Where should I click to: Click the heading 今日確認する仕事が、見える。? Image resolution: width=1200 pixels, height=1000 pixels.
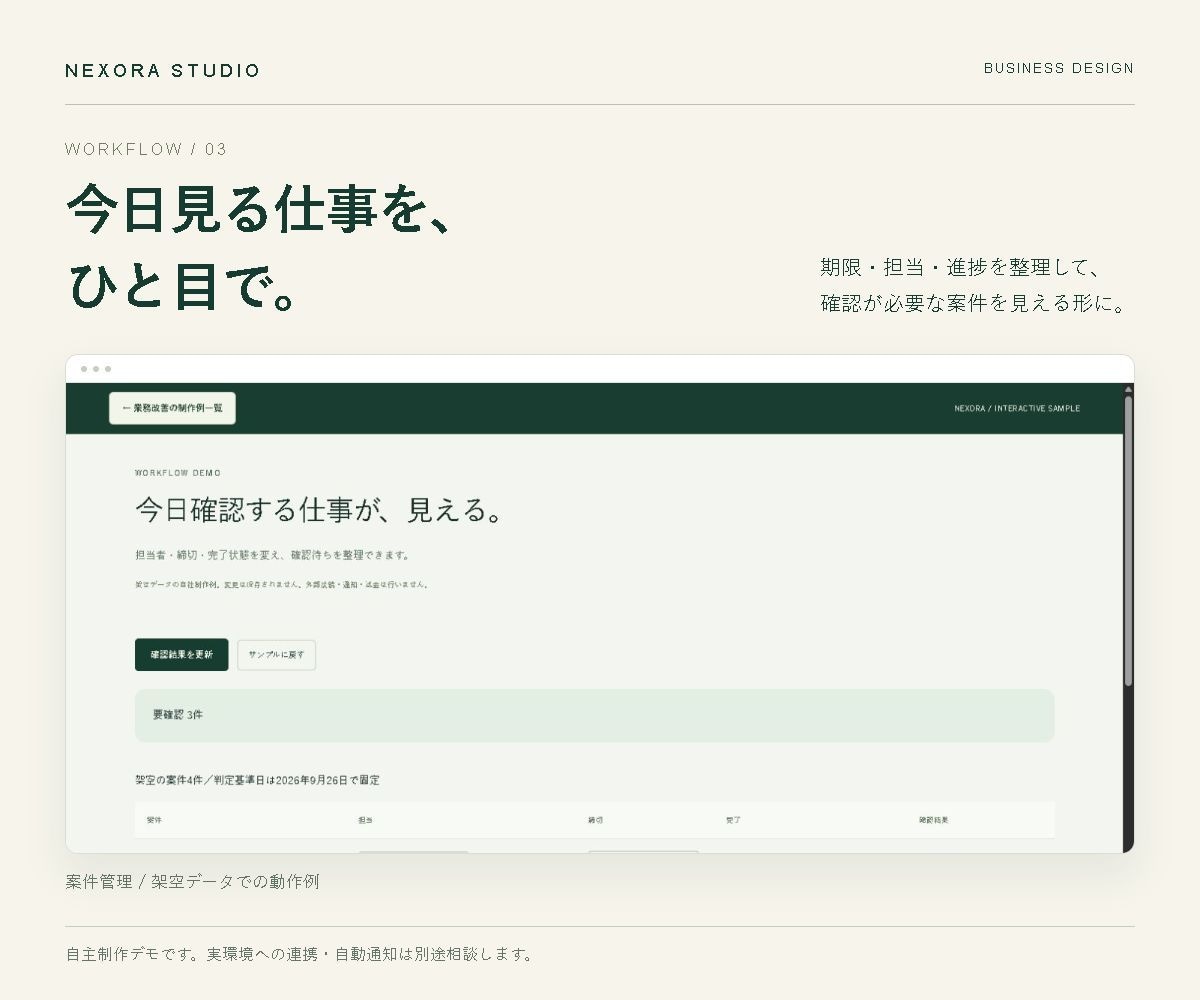(320, 510)
